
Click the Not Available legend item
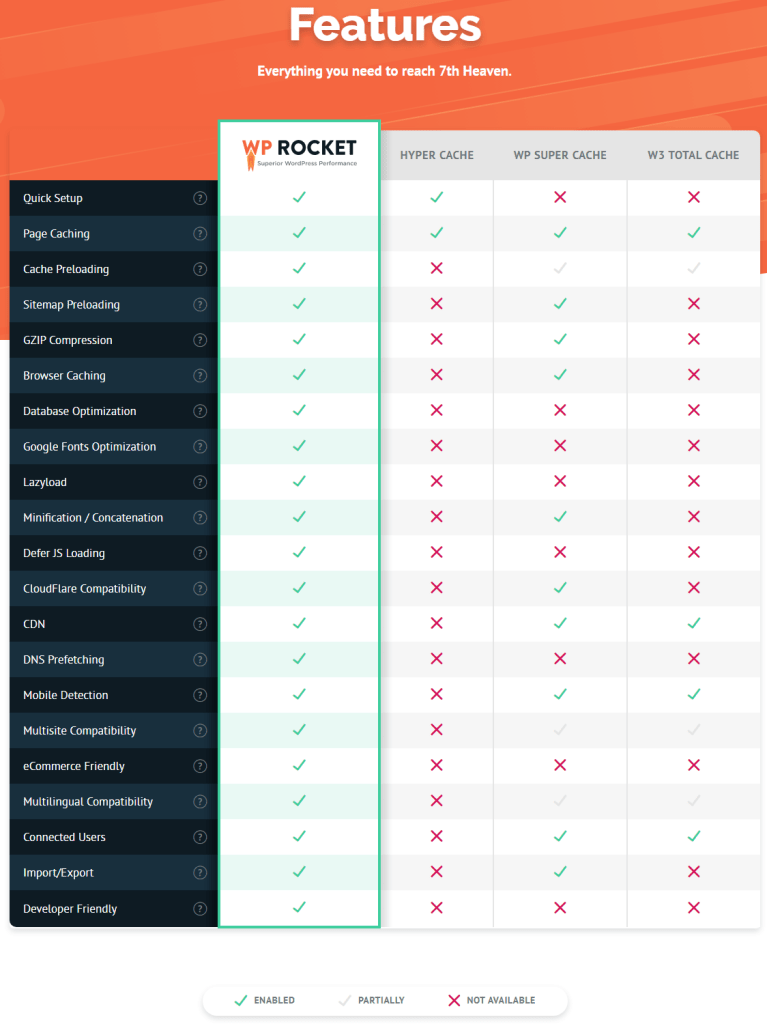(x=491, y=1000)
